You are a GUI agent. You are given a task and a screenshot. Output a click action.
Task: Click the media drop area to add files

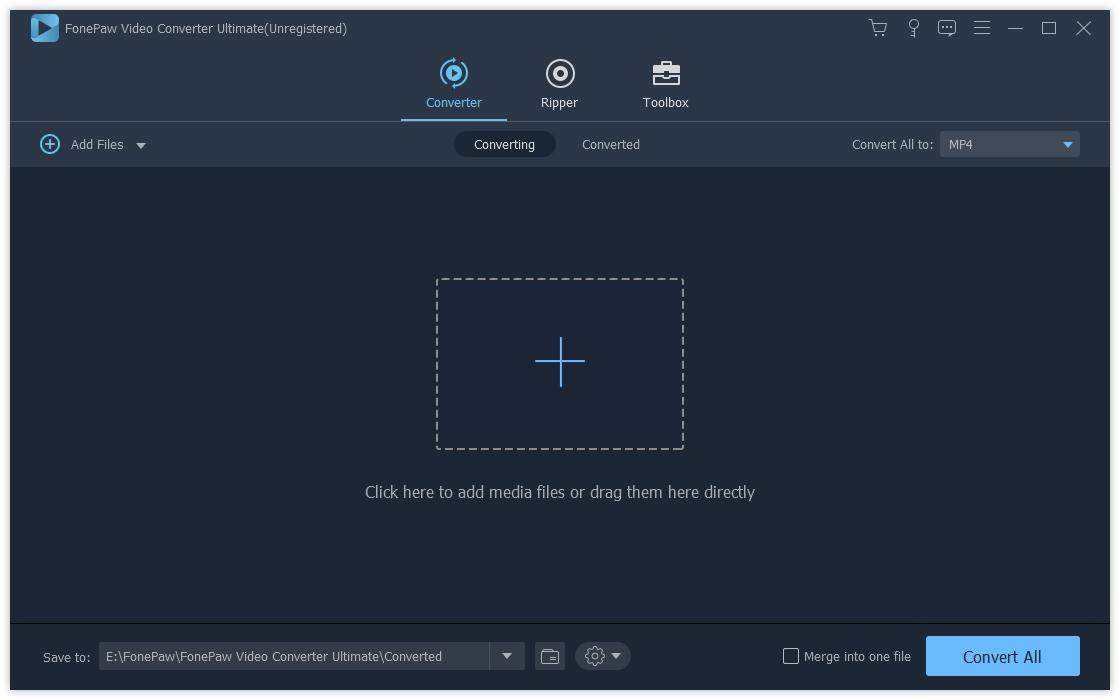(559, 362)
